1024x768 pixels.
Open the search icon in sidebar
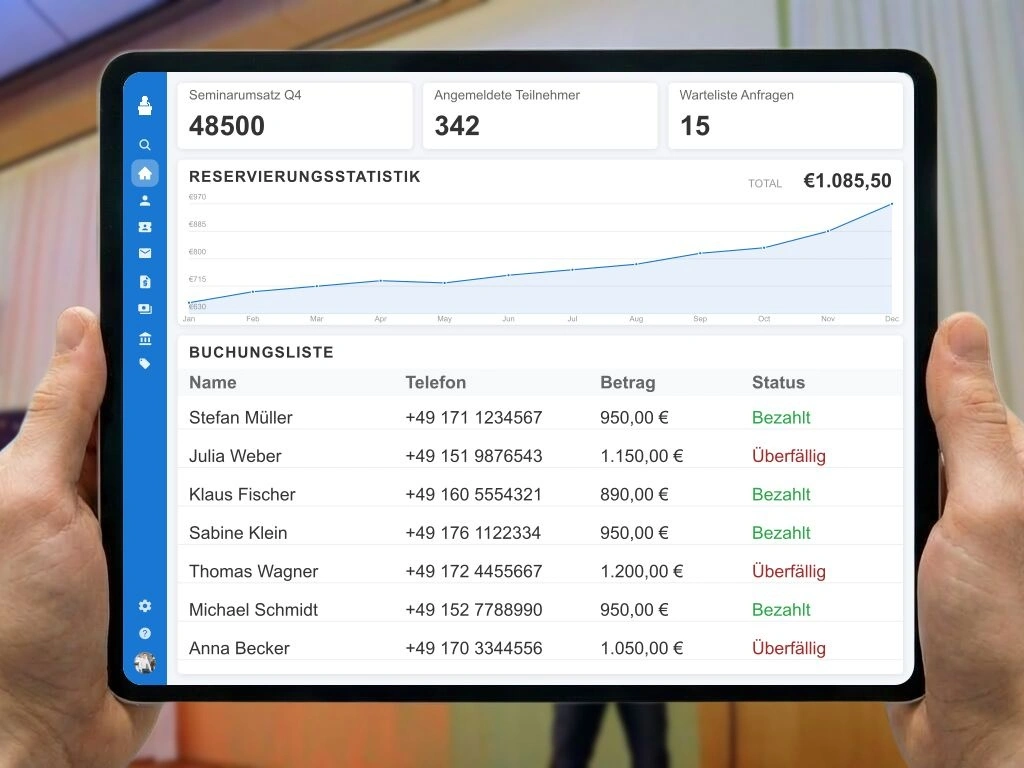point(145,145)
